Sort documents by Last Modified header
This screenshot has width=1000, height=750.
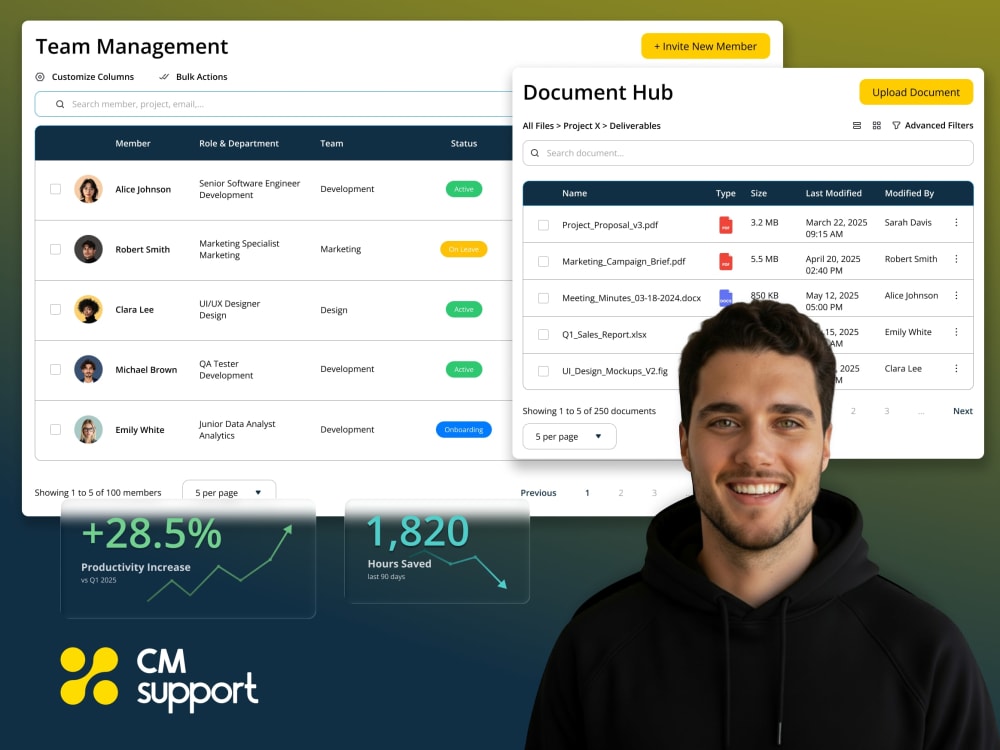click(x=834, y=193)
